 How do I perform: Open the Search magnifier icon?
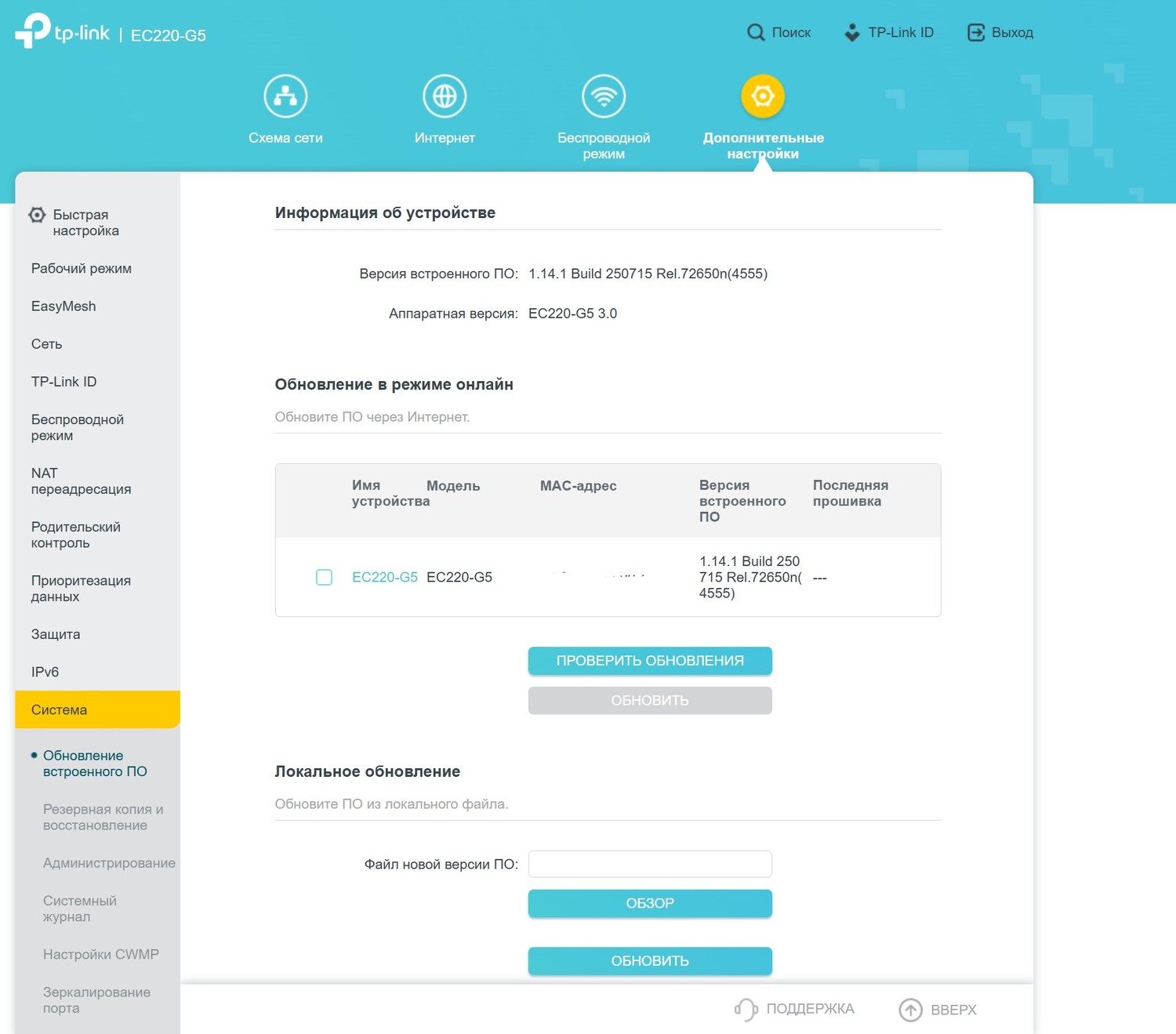click(755, 32)
